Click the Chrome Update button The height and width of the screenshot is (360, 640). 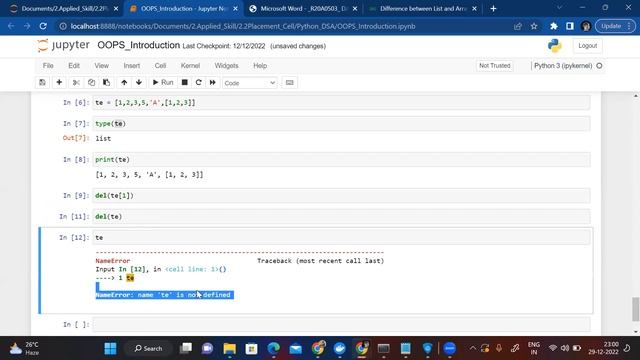click(x=615, y=26)
